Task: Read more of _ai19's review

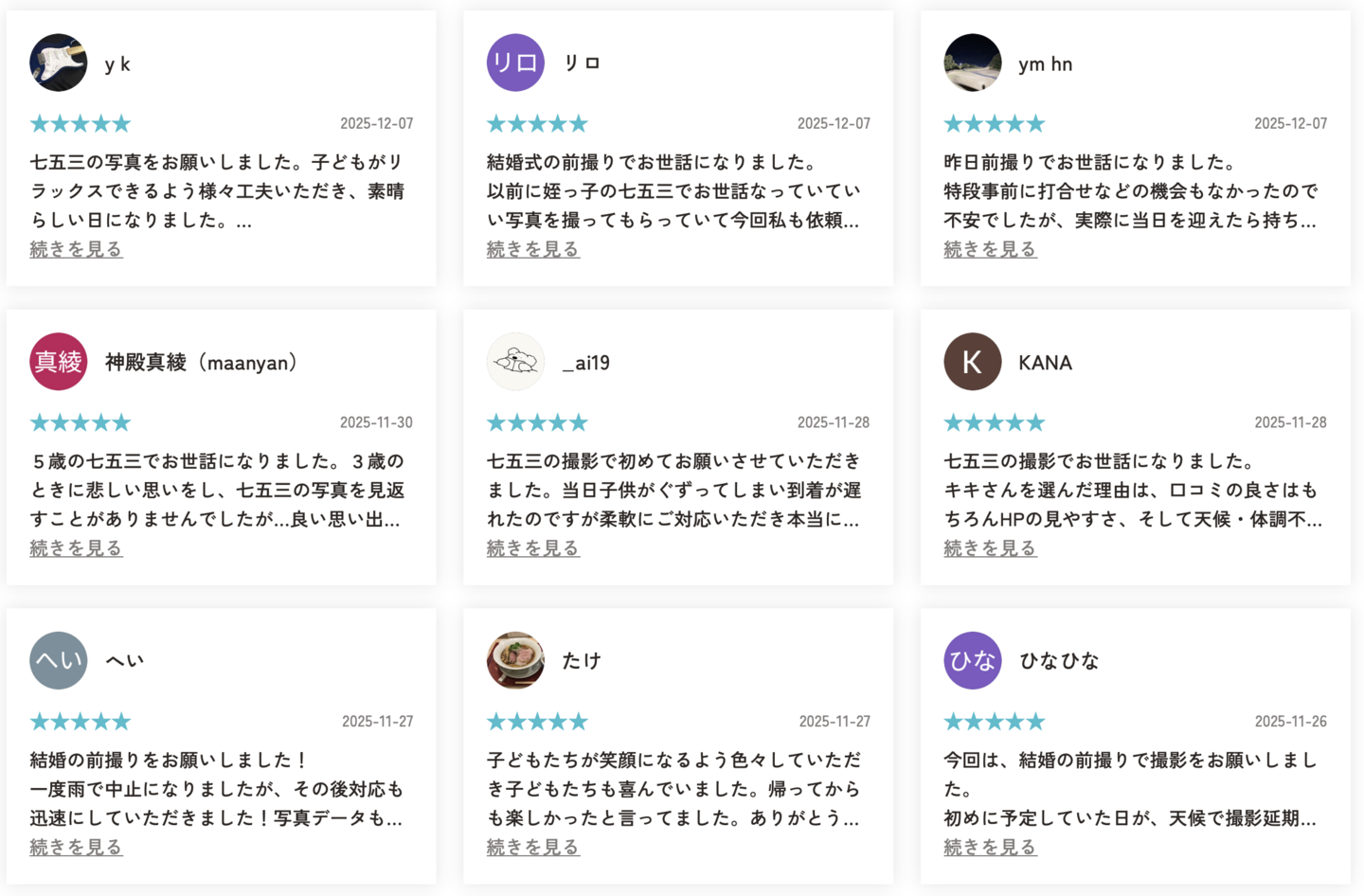Action: pos(533,548)
